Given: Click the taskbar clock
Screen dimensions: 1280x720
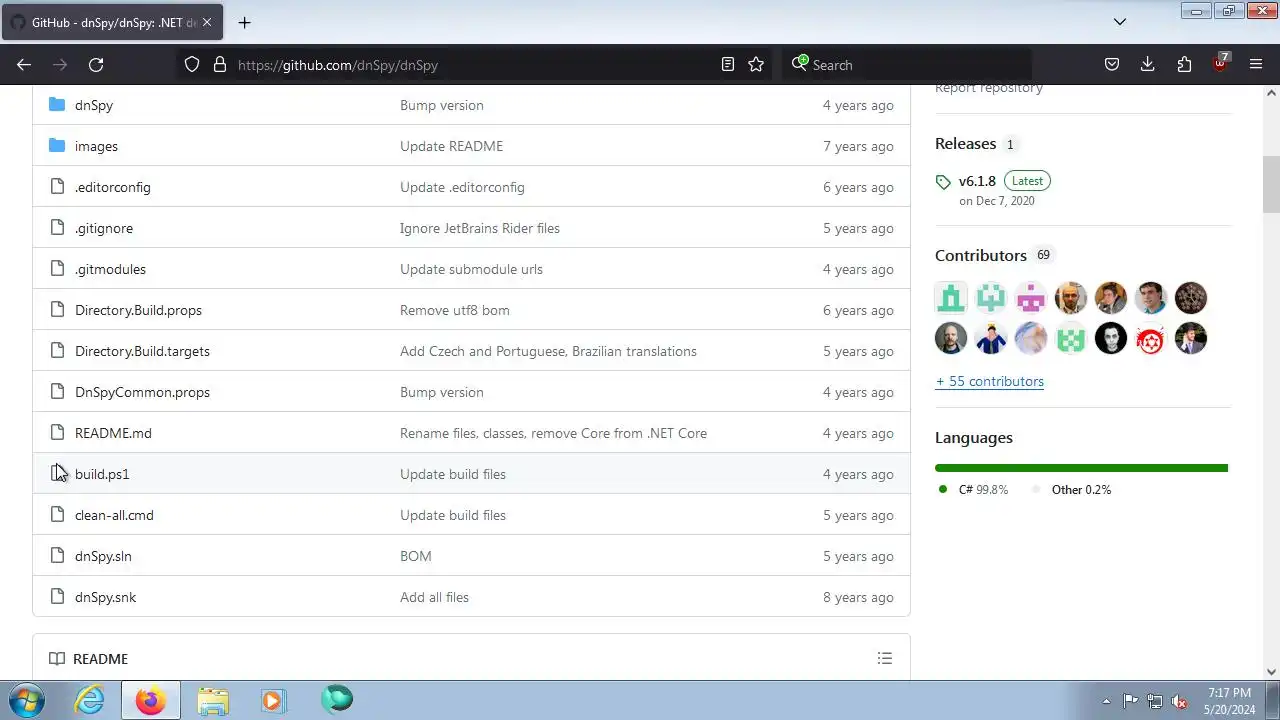Looking at the screenshot, I should (1229, 701).
